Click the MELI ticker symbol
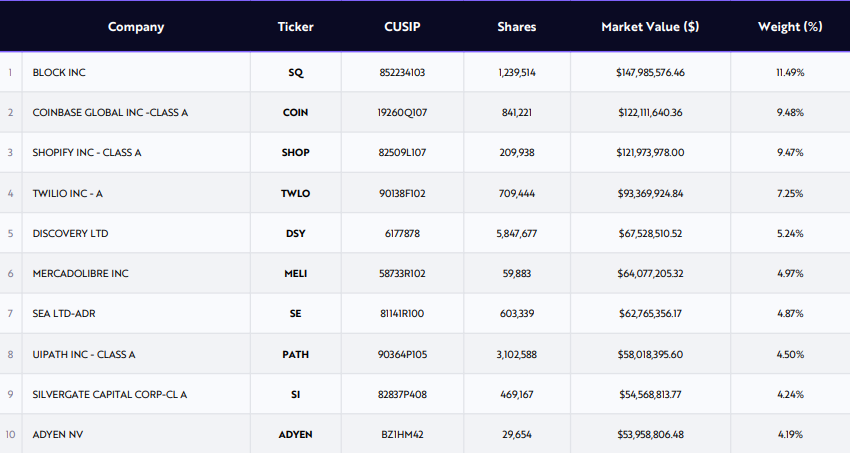This screenshot has width=850, height=453. [x=295, y=273]
